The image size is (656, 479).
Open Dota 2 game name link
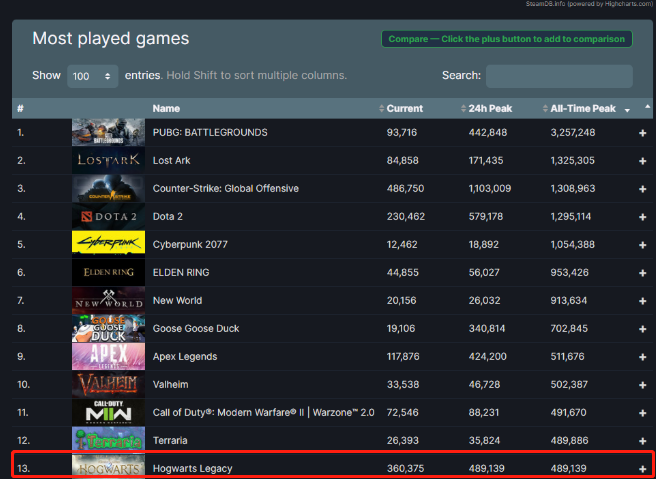tap(168, 217)
